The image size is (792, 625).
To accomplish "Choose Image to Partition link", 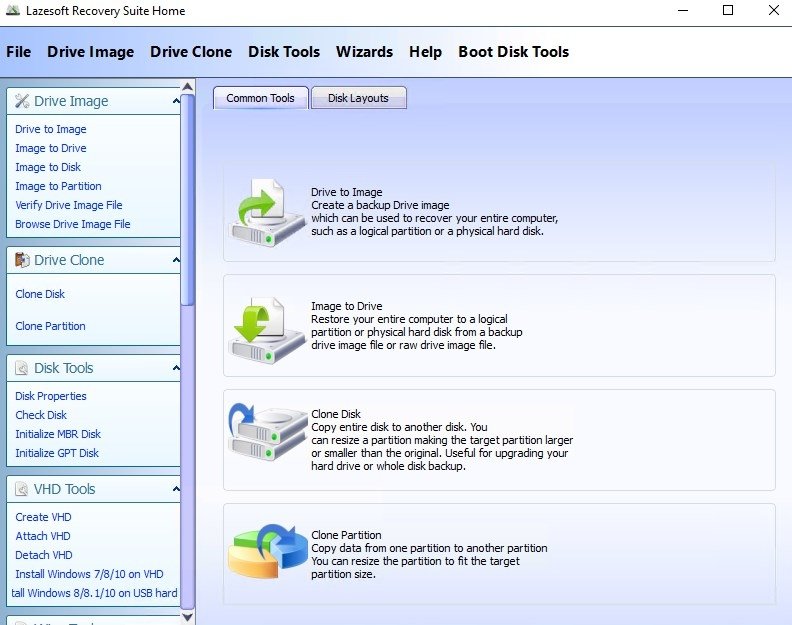I will (x=58, y=186).
